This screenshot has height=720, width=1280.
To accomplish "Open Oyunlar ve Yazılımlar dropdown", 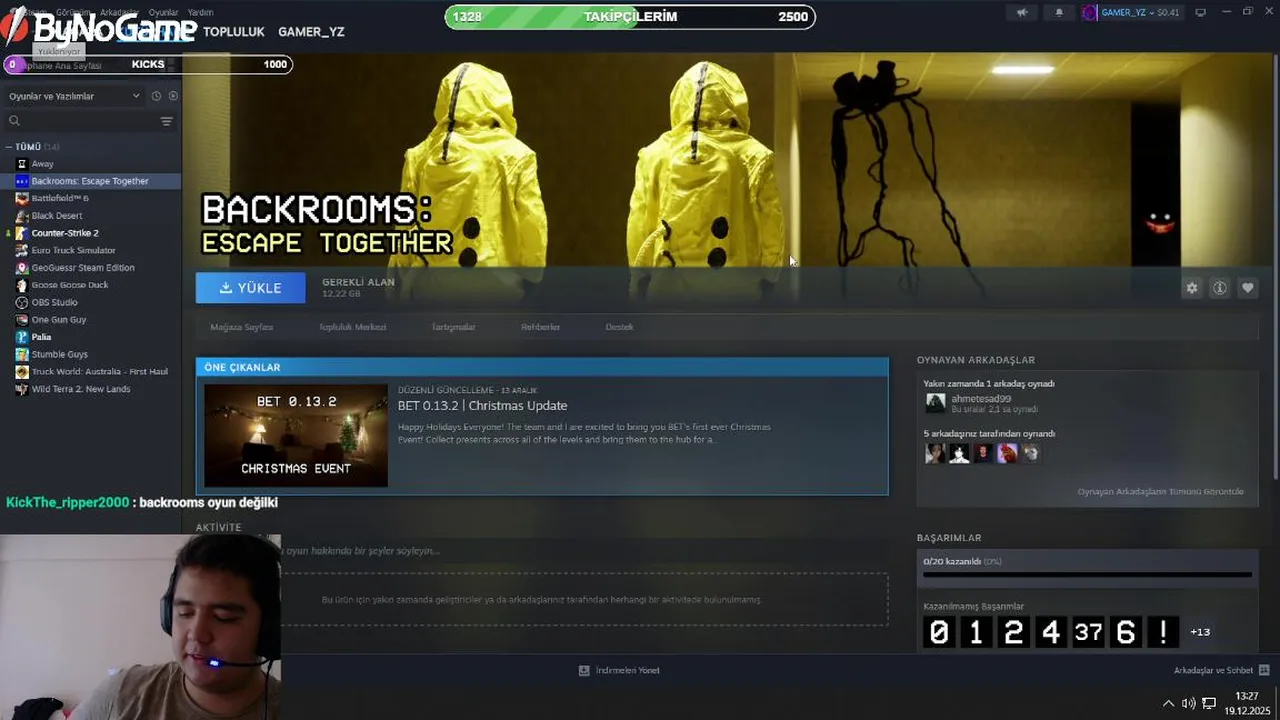I will click(75, 96).
